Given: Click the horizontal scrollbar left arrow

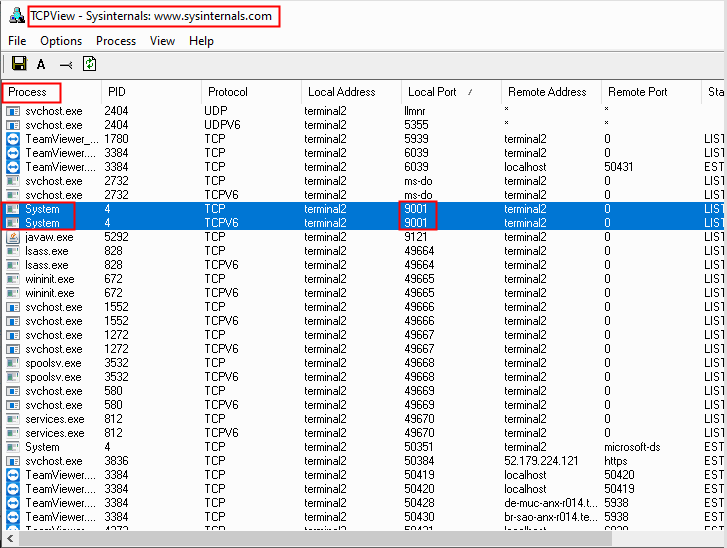Looking at the screenshot, I should pos(10,538).
